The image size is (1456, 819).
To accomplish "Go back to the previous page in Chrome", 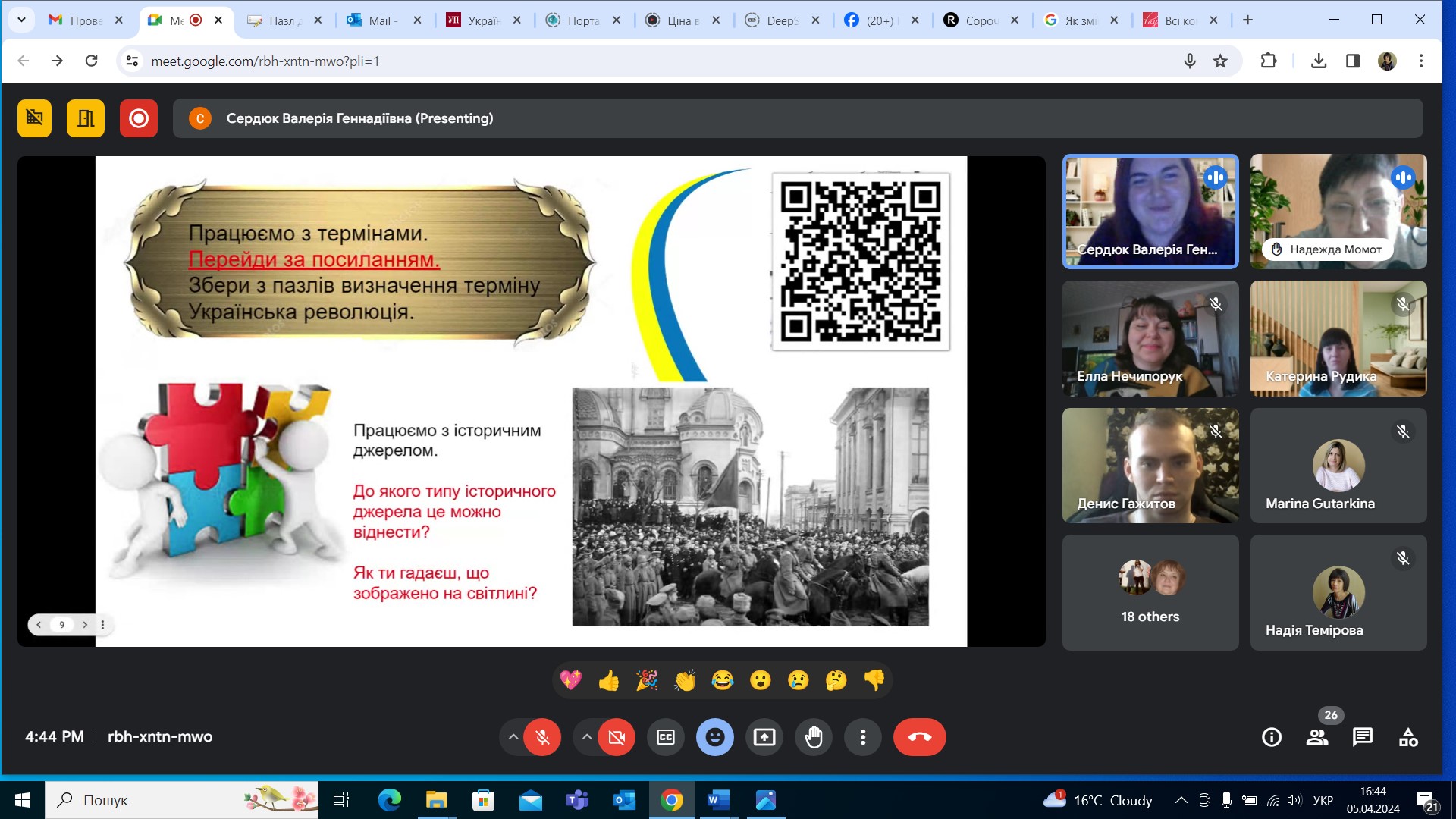I will [24, 61].
